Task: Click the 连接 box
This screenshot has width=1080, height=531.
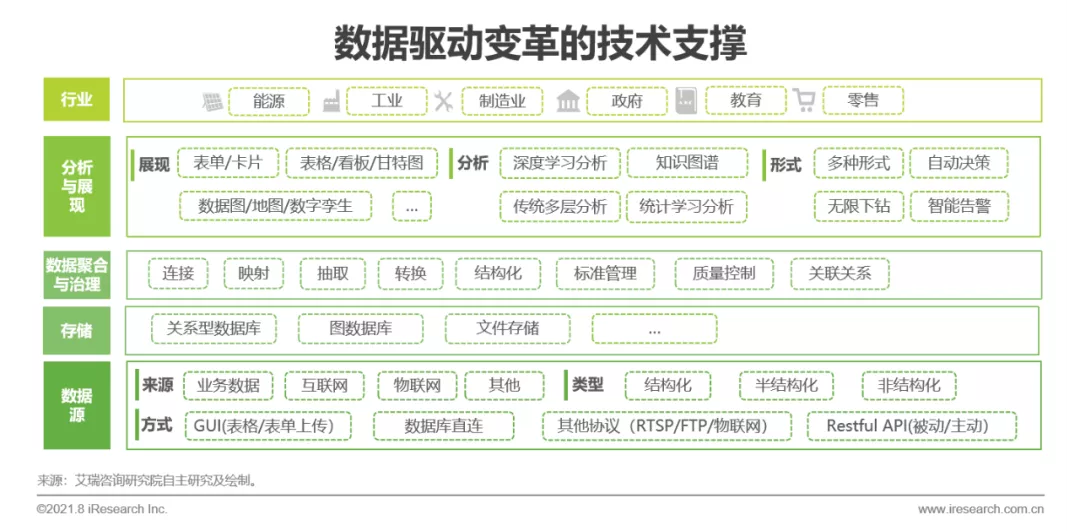Action: click(x=178, y=273)
